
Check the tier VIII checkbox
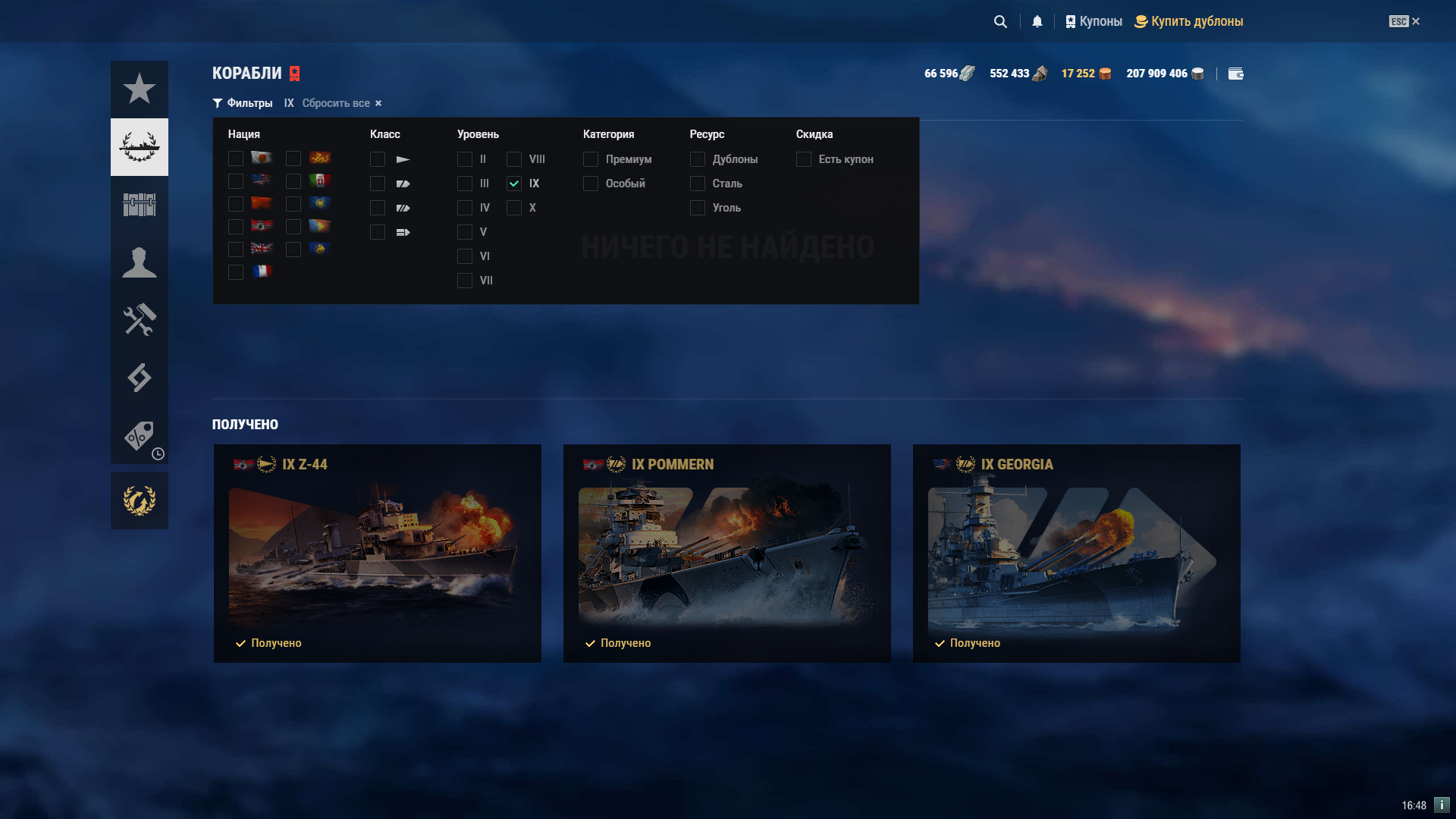coord(514,159)
